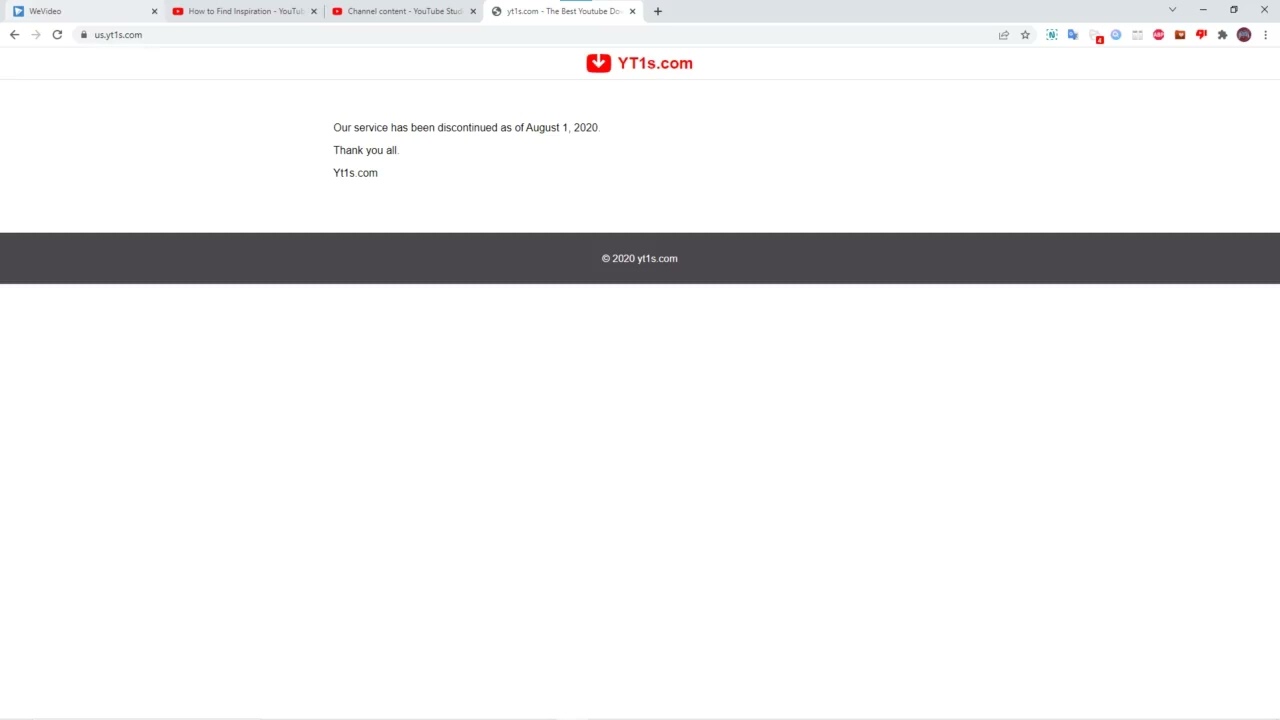Open a new browser tab

(x=657, y=11)
